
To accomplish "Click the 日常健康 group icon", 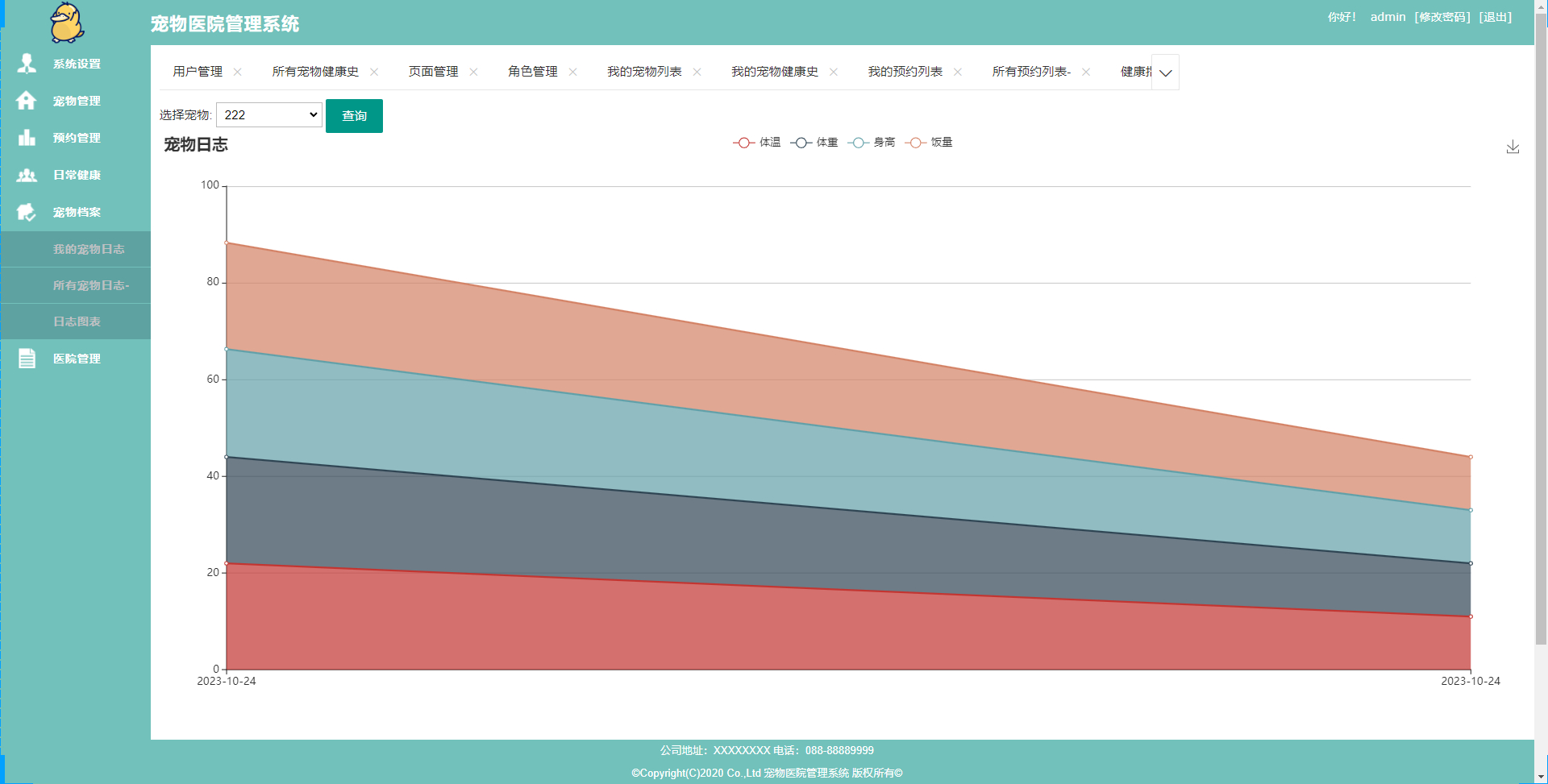I will [x=27, y=175].
